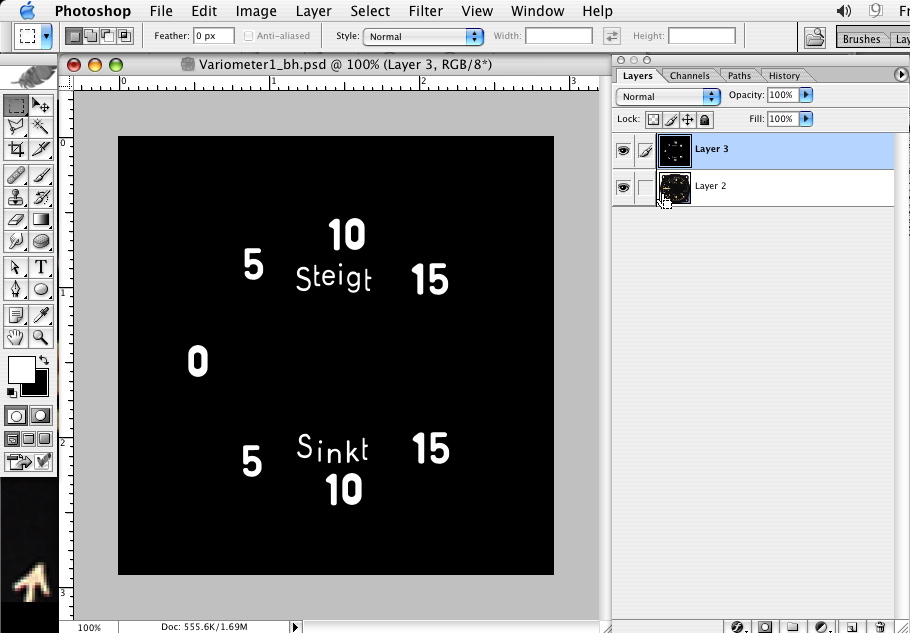
Task: Select the Crop tool
Action: [x=16, y=149]
